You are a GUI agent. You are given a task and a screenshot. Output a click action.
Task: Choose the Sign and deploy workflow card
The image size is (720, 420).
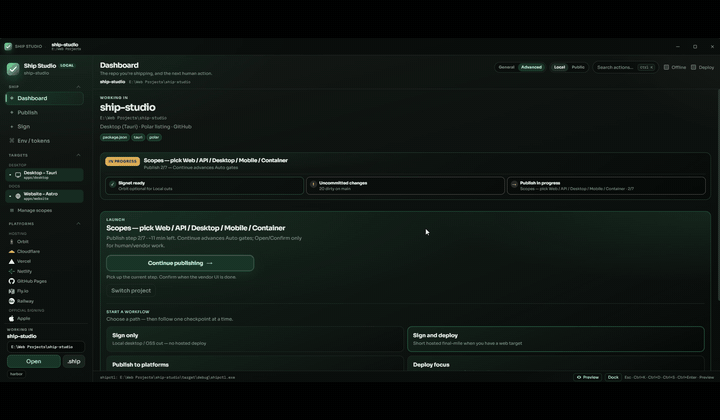coord(556,339)
